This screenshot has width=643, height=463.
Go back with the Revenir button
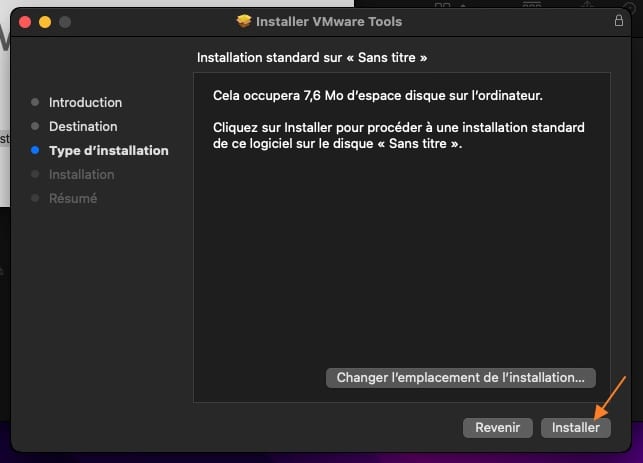[497, 427]
